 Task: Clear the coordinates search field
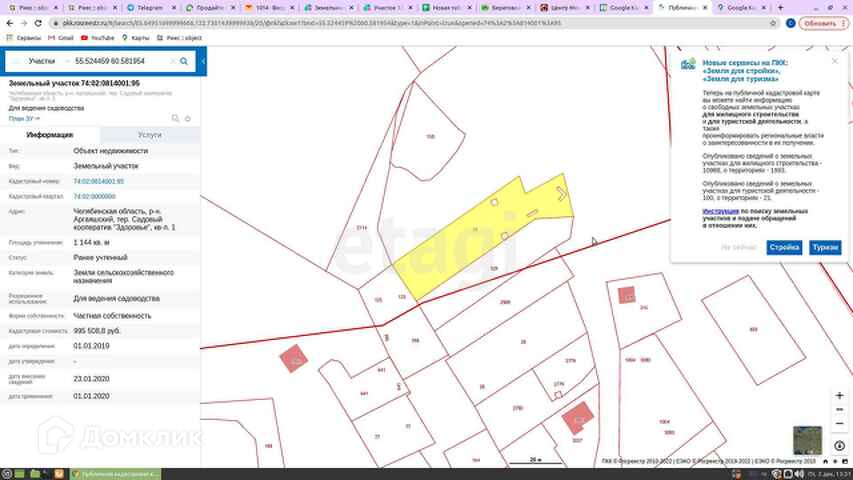click(x=172, y=61)
